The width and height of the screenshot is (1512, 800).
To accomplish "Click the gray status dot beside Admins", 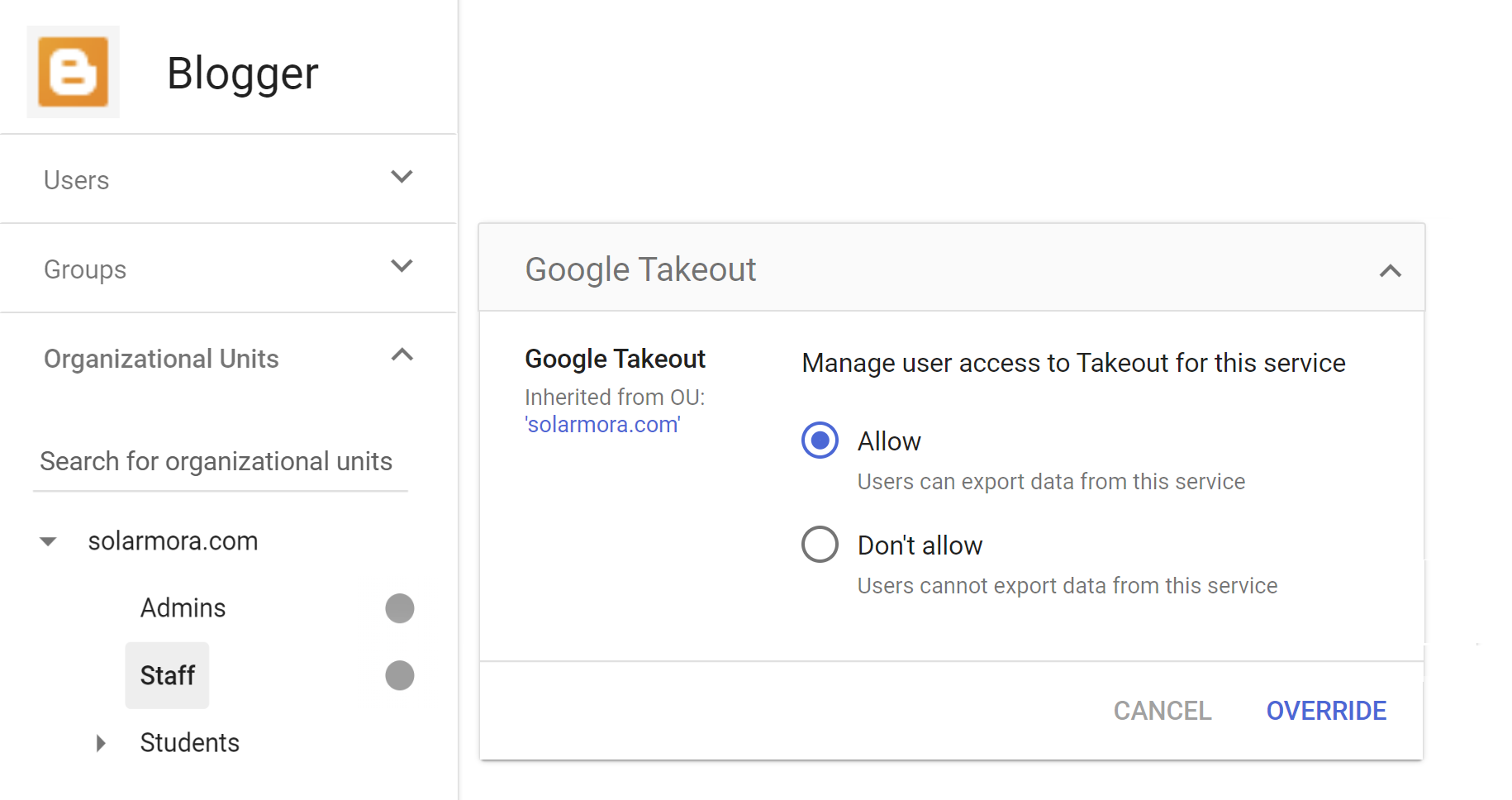I will (x=399, y=608).
